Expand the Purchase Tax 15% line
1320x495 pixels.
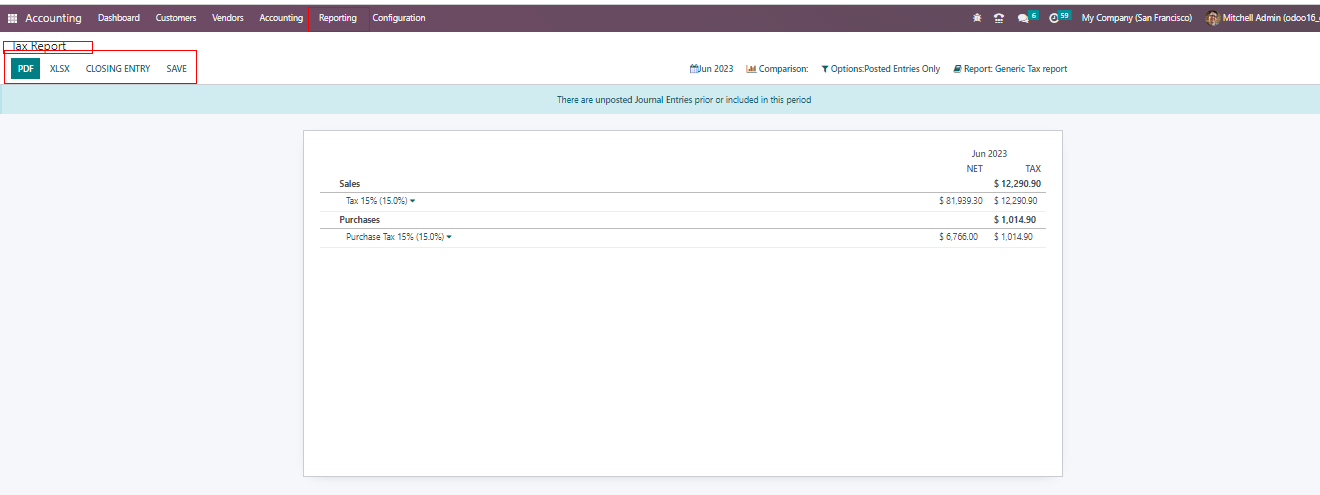point(398,237)
